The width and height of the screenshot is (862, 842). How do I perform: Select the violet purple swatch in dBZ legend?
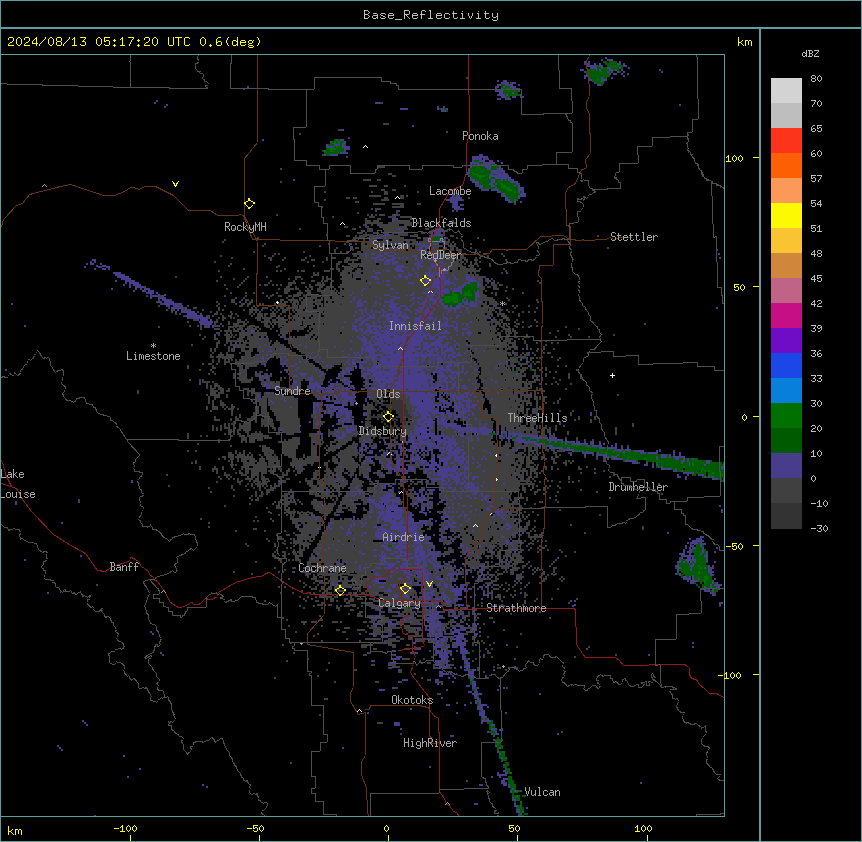pos(786,341)
